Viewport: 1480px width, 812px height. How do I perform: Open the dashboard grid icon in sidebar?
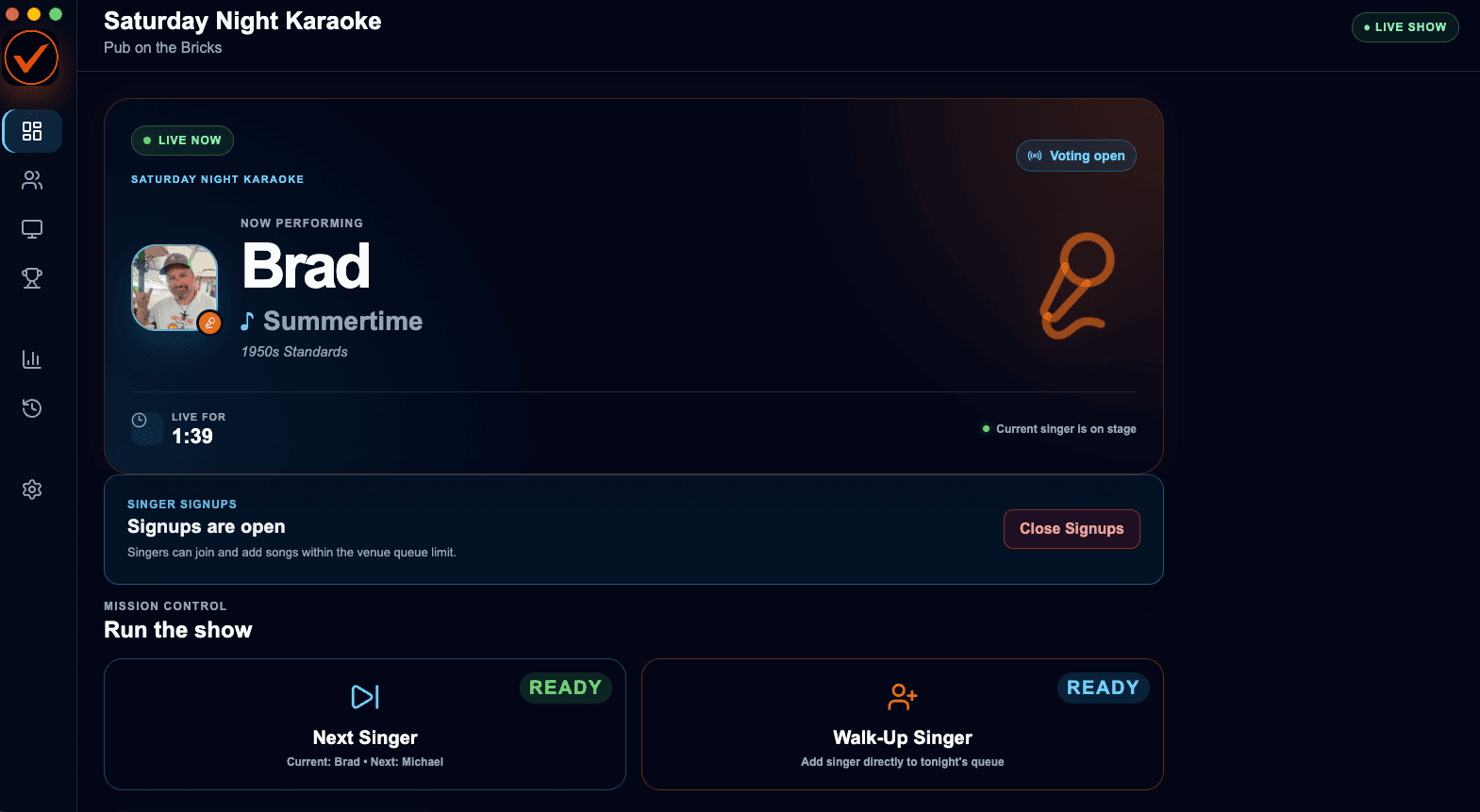coord(32,131)
